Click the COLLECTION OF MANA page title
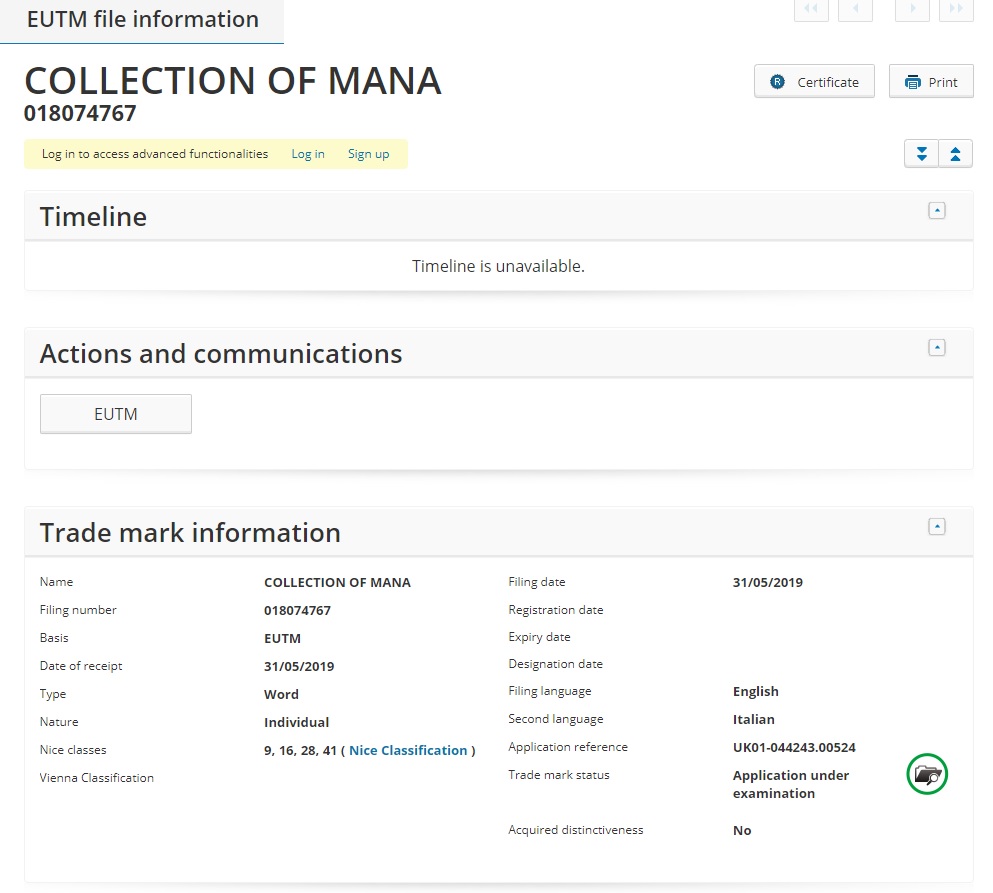This screenshot has height=893, width=993. coord(233,81)
